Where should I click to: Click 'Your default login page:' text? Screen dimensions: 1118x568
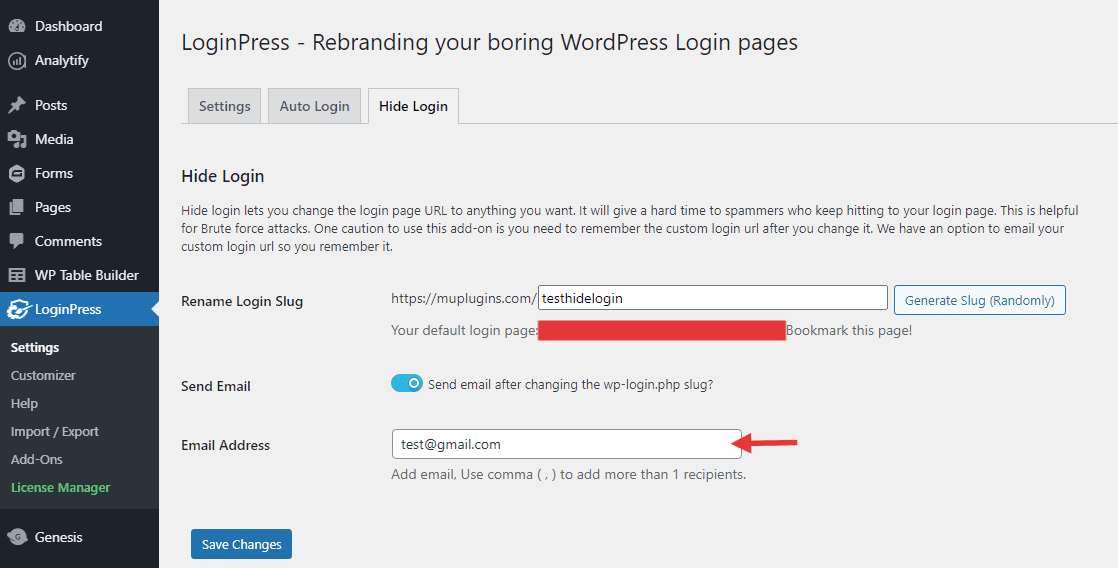(464, 331)
